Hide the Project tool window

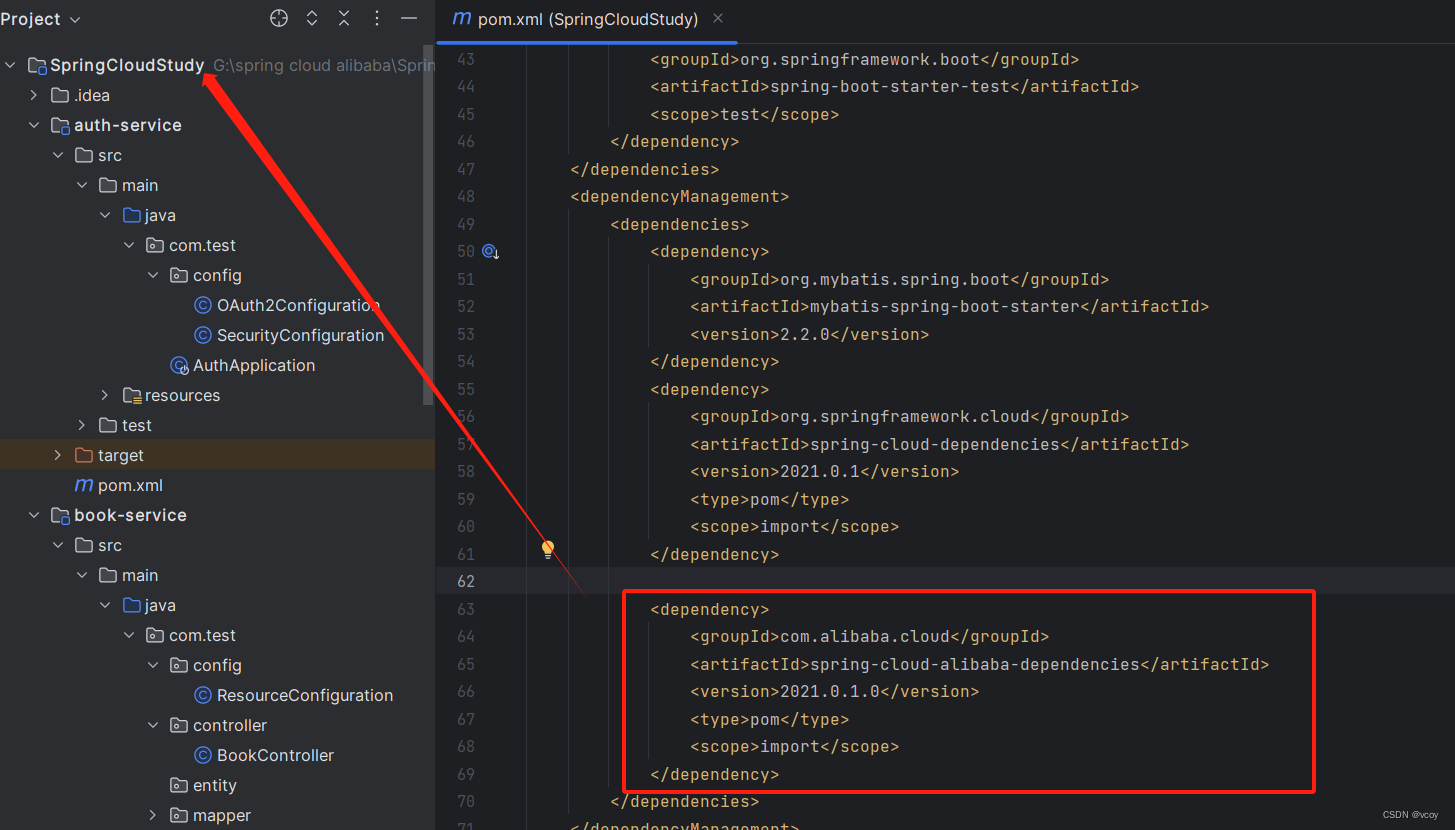coord(409,18)
